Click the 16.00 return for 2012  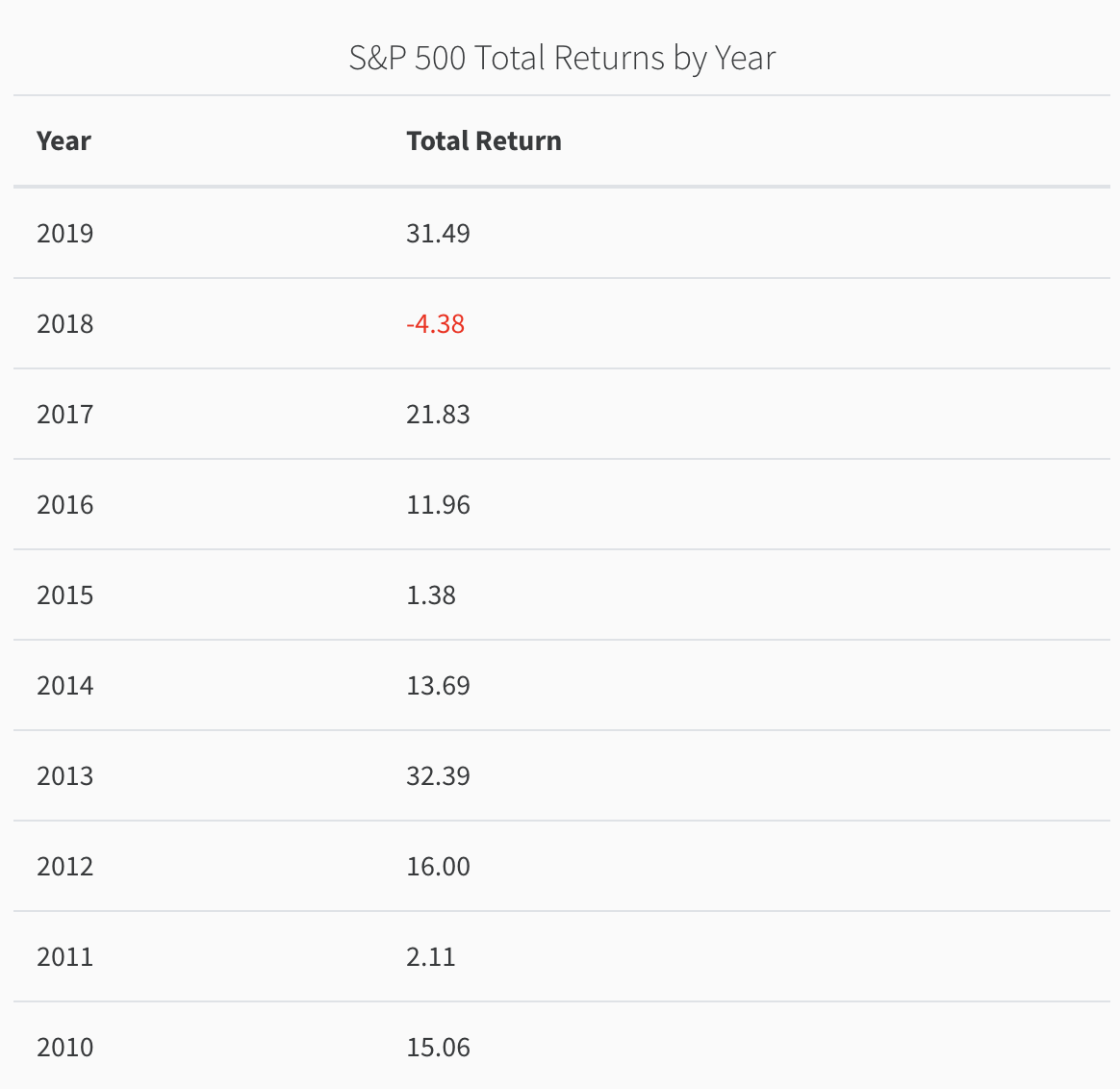pyautogui.click(x=438, y=866)
